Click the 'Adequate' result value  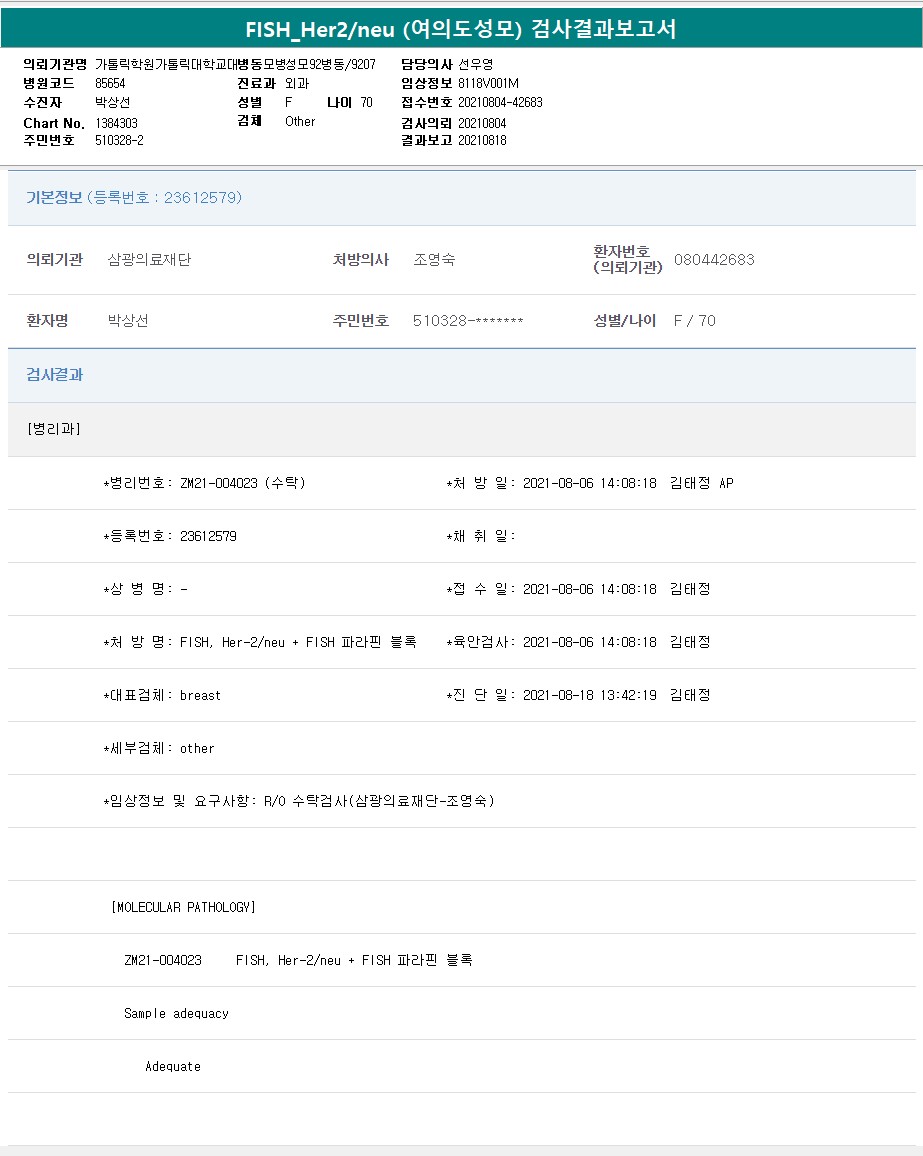coord(173,1066)
